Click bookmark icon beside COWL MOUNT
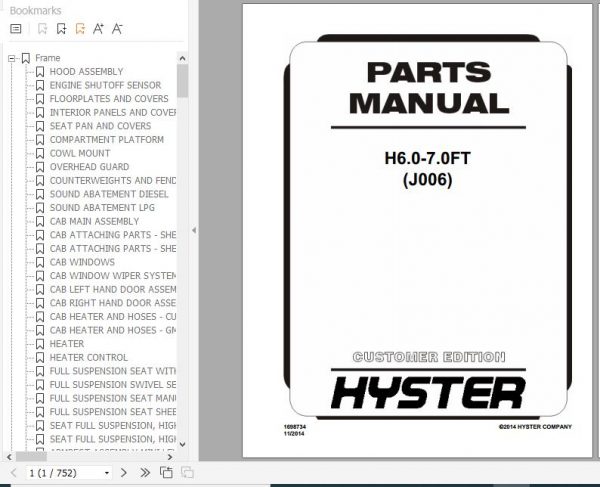600x487 pixels. coord(40,153)
